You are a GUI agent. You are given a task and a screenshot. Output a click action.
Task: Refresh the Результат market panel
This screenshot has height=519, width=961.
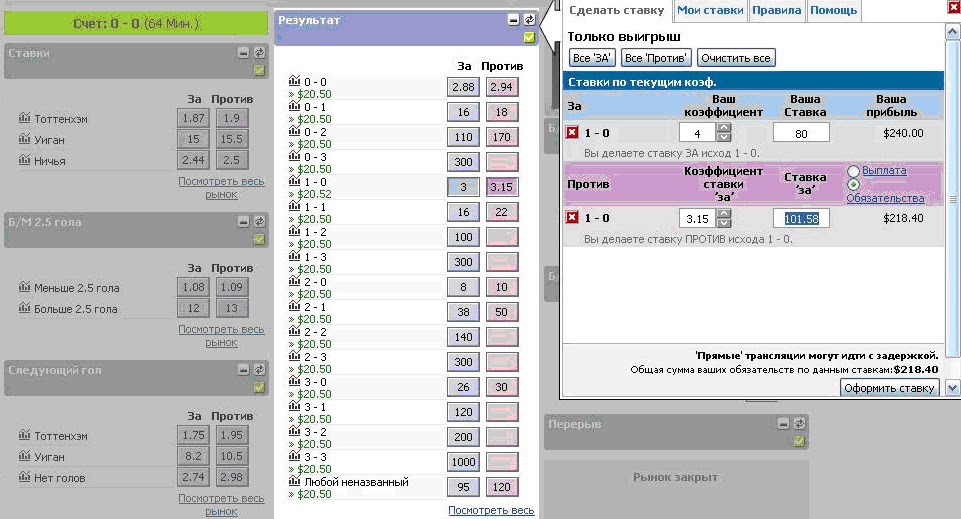(529, 20)
